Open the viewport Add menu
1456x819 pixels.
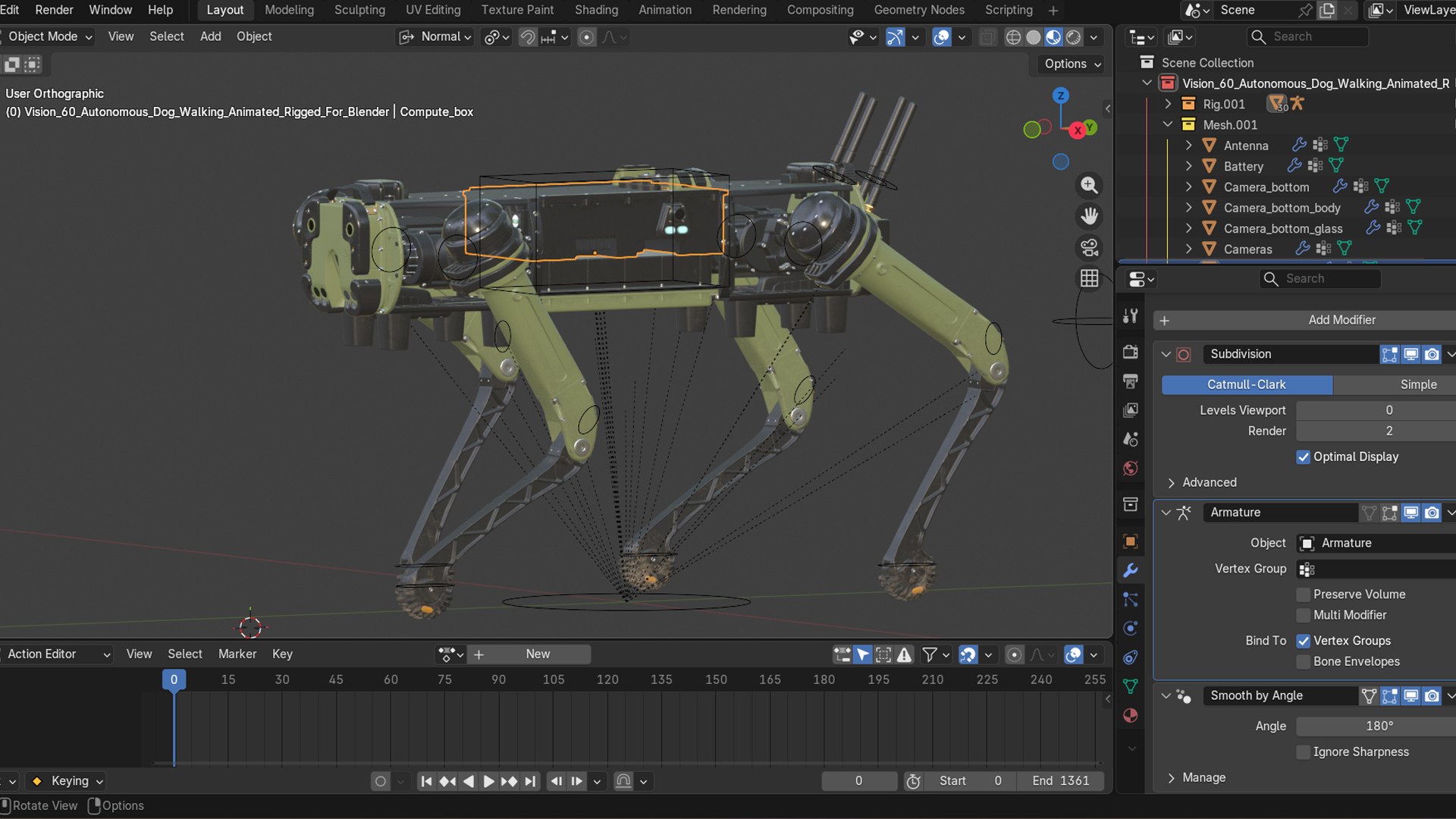[x=210, y=36]
